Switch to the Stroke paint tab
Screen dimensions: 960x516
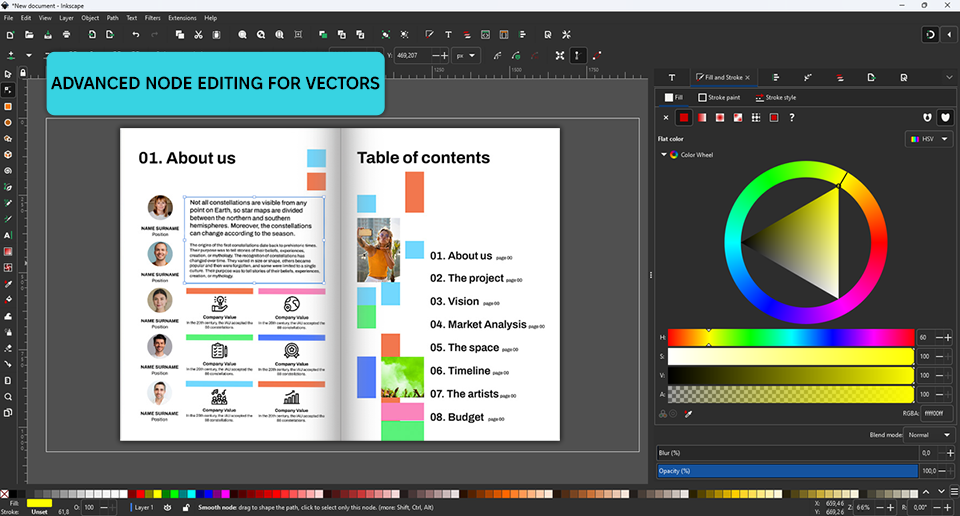[x=719, y=97]
